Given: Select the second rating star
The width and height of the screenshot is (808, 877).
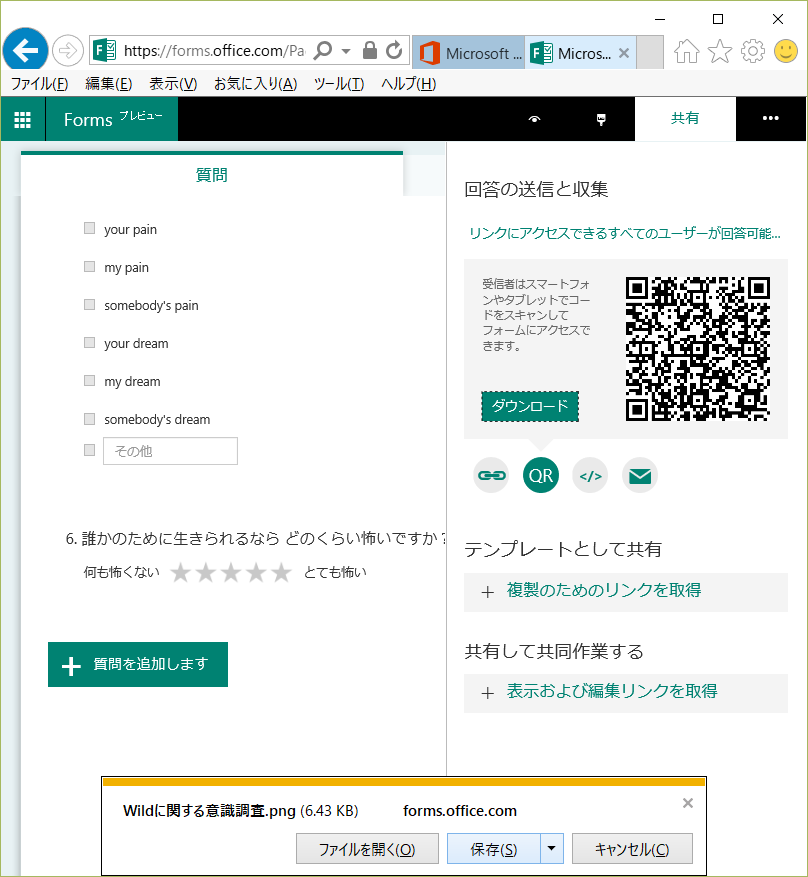Looking at the screenshot, I should (206, 572).
